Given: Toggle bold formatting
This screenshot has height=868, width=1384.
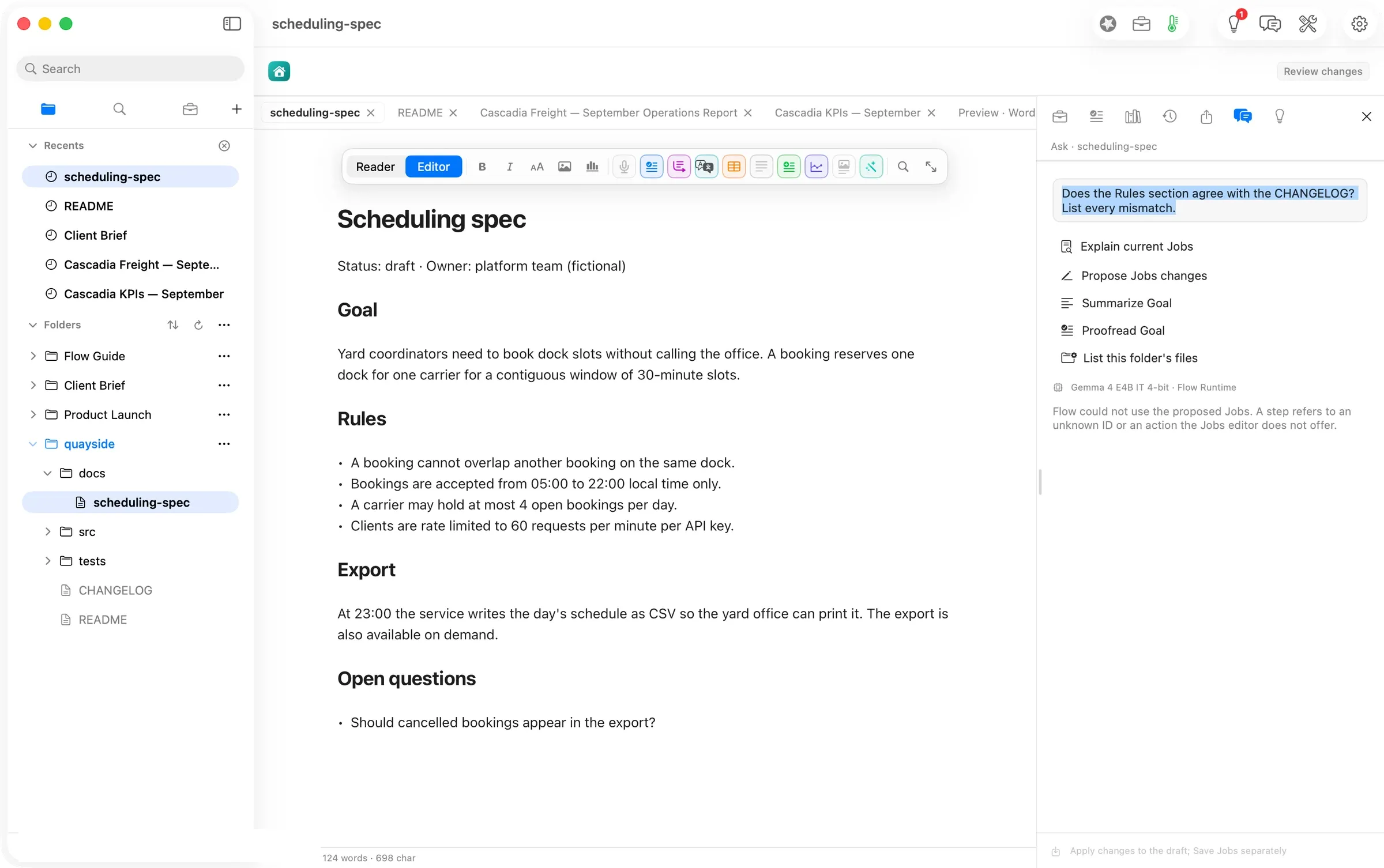Looking at the screenshot, I should point(482,167).
